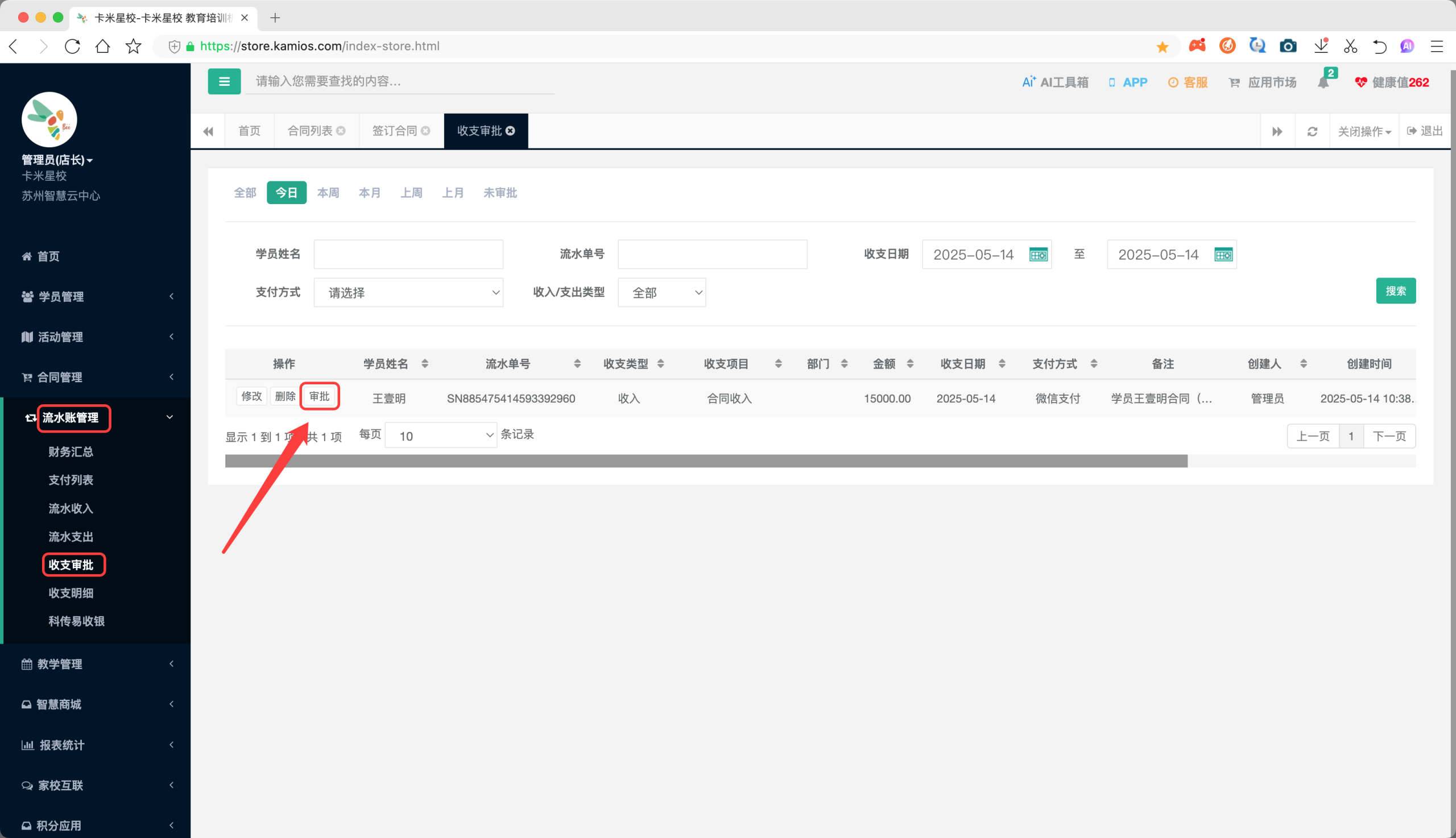Expand the 学员管理 sidebar menu

[96, 296]
